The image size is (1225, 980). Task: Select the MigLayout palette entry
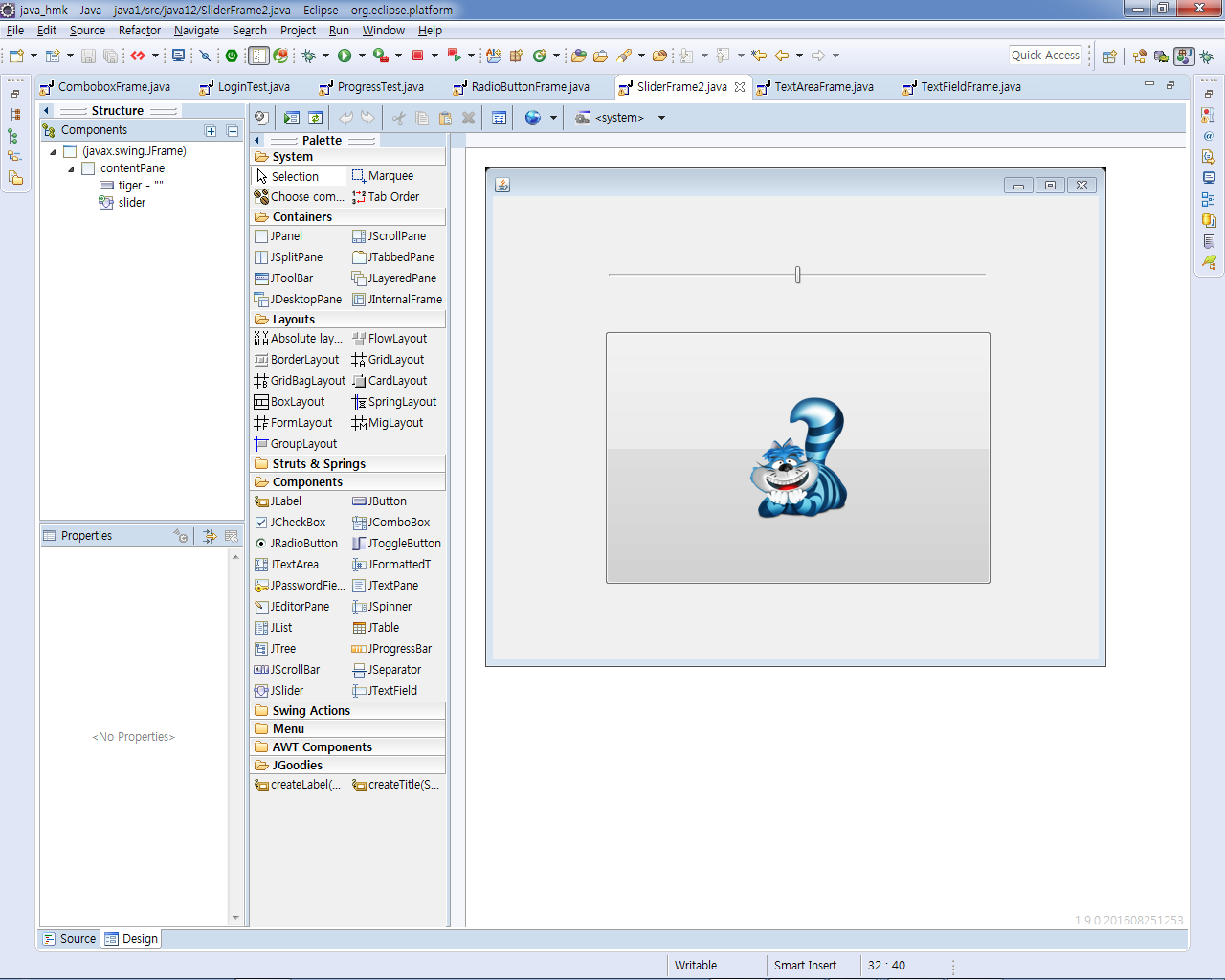(x=388, y=423)
